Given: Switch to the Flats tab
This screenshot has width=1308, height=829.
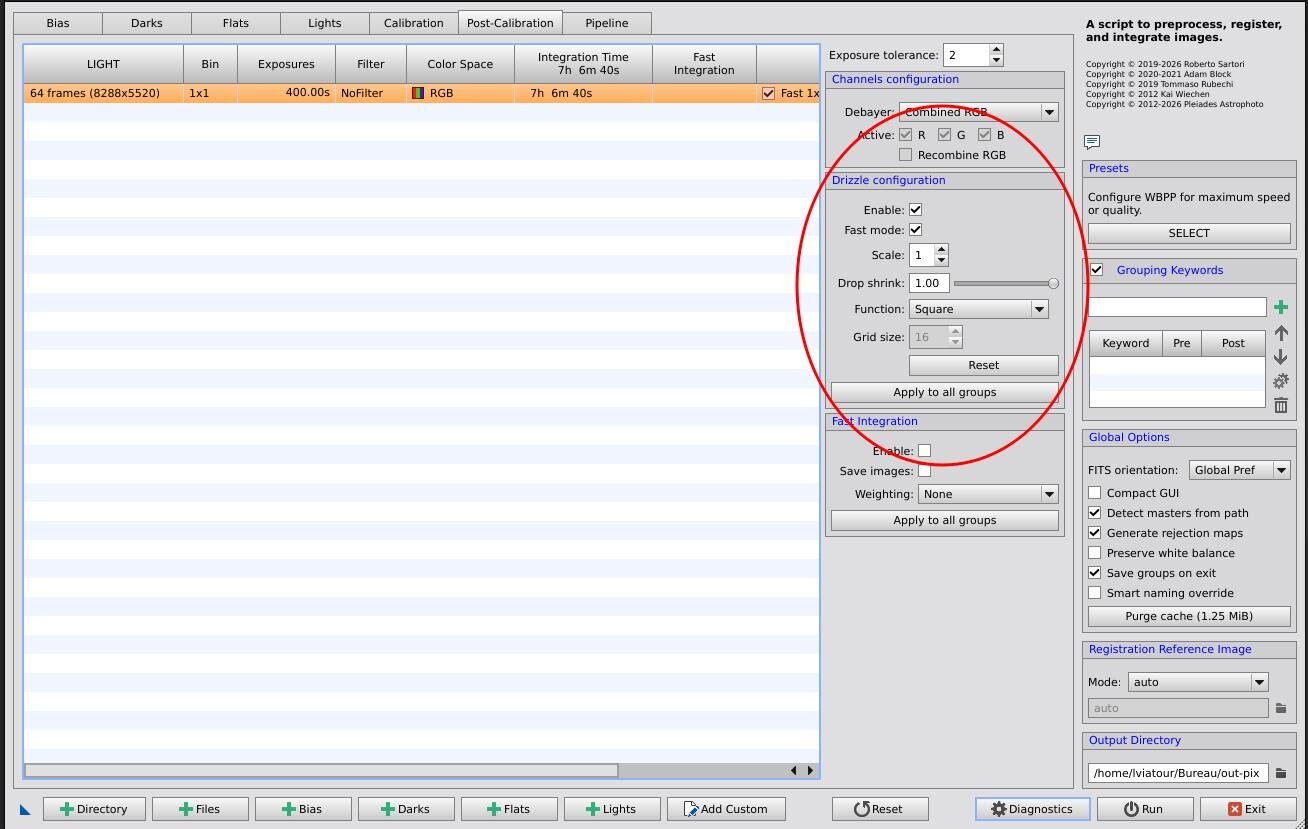Looking at the screenshot, I should (x=236, y=23).
